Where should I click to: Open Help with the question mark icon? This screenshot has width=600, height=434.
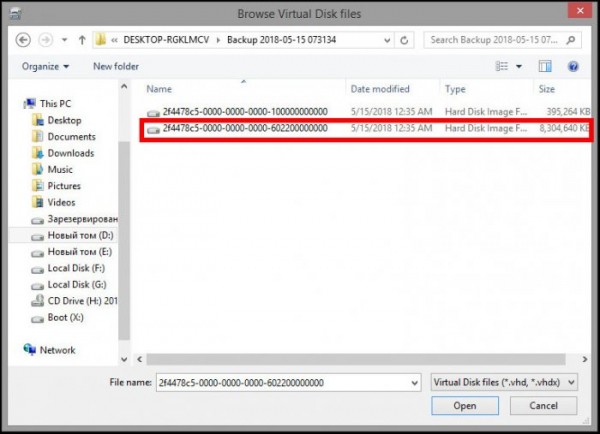[573, 67]
